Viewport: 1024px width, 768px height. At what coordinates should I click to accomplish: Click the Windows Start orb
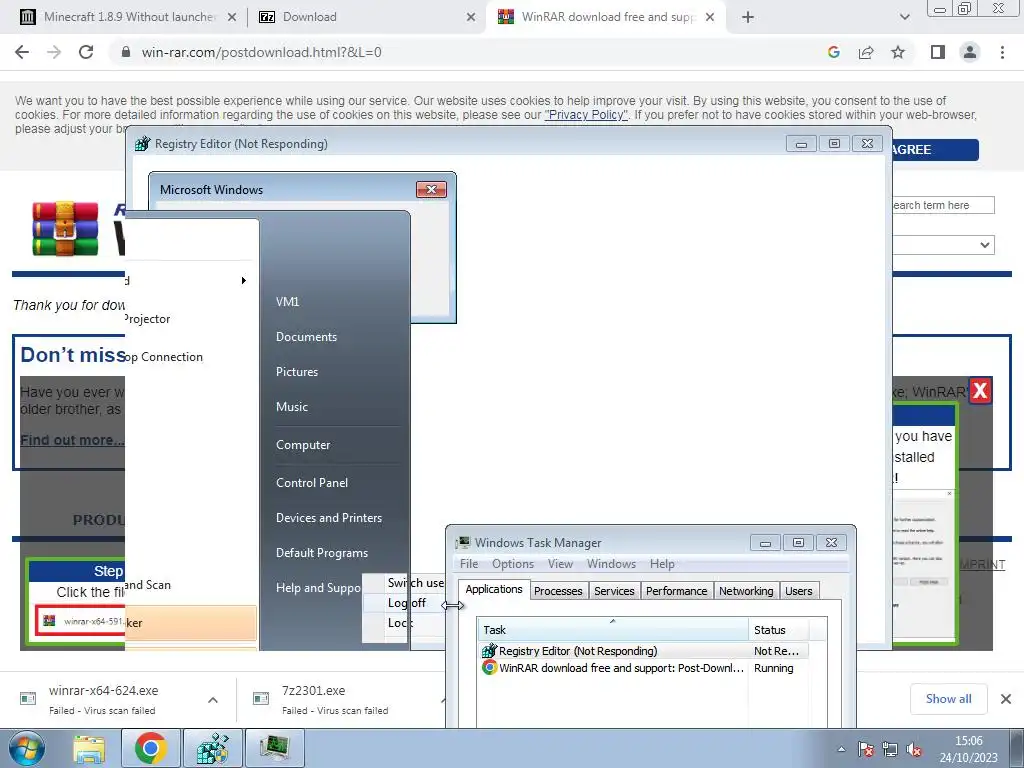(x=27, y=748)
